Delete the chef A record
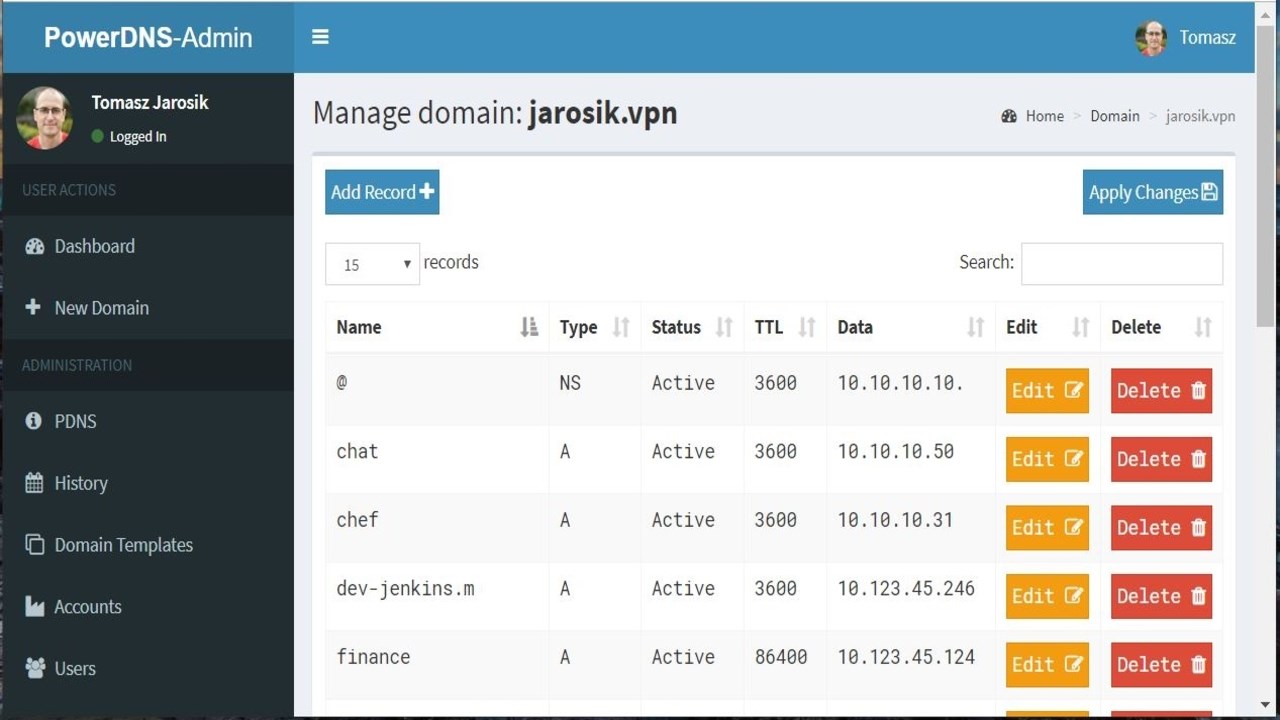Screen dimensions: 1280x720 1161,528
